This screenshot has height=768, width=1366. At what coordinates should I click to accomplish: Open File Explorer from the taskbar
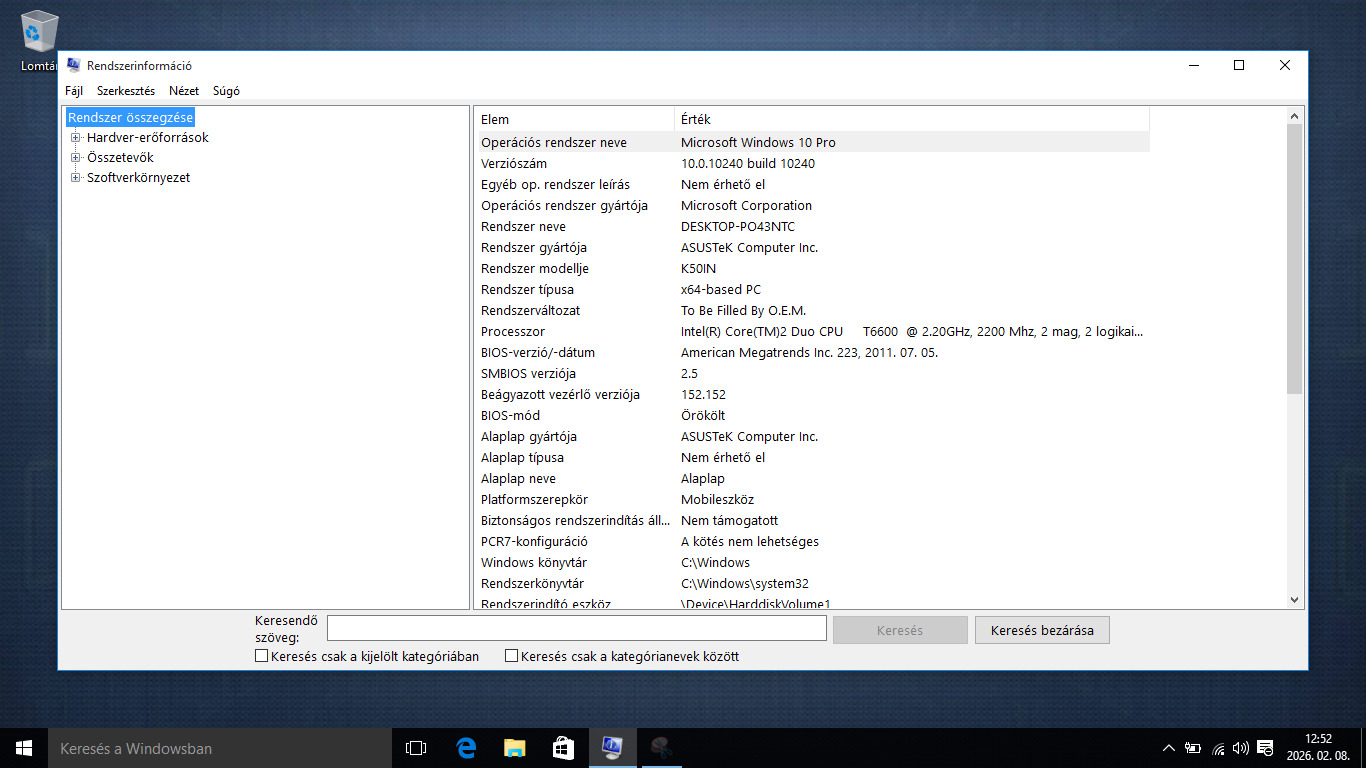tap(514, 748)
